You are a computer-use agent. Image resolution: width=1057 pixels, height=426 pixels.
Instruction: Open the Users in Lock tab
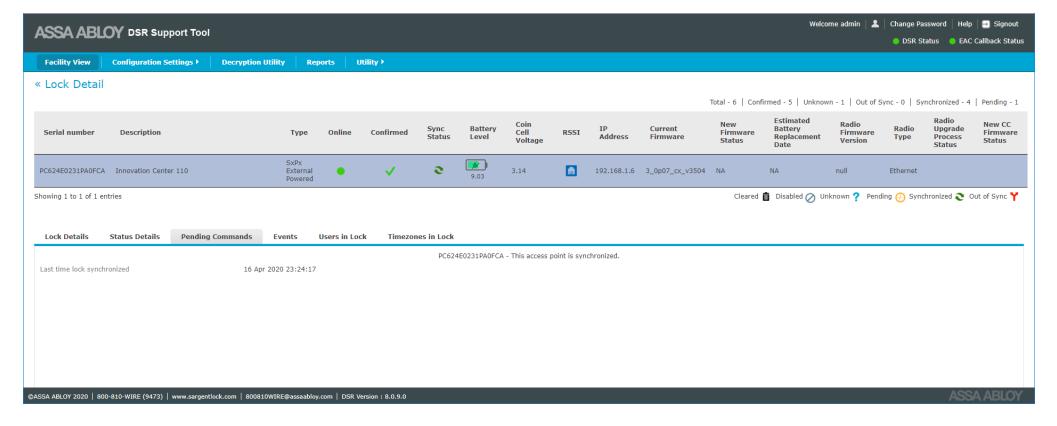342,237
